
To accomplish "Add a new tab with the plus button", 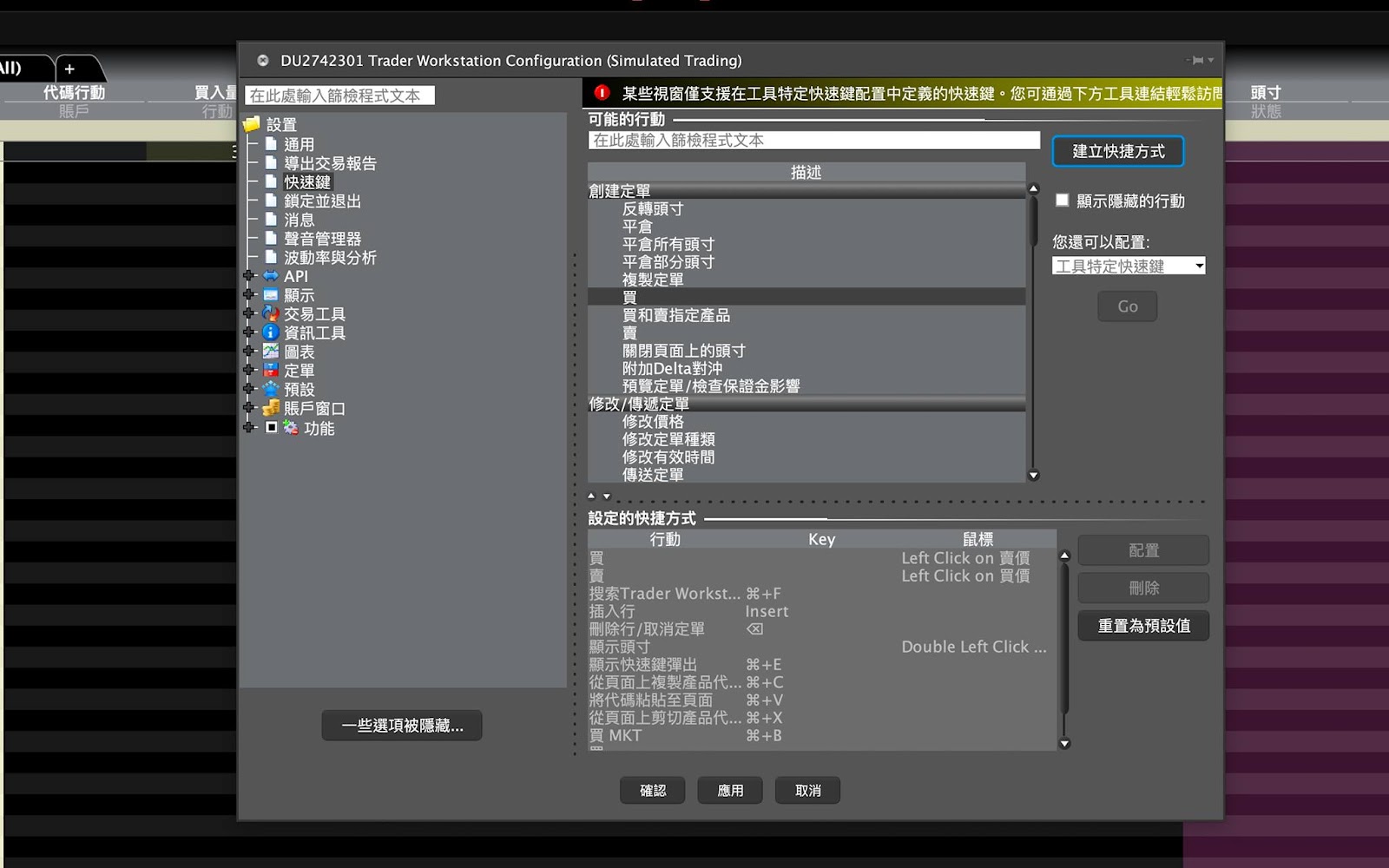I will (69, 69).
